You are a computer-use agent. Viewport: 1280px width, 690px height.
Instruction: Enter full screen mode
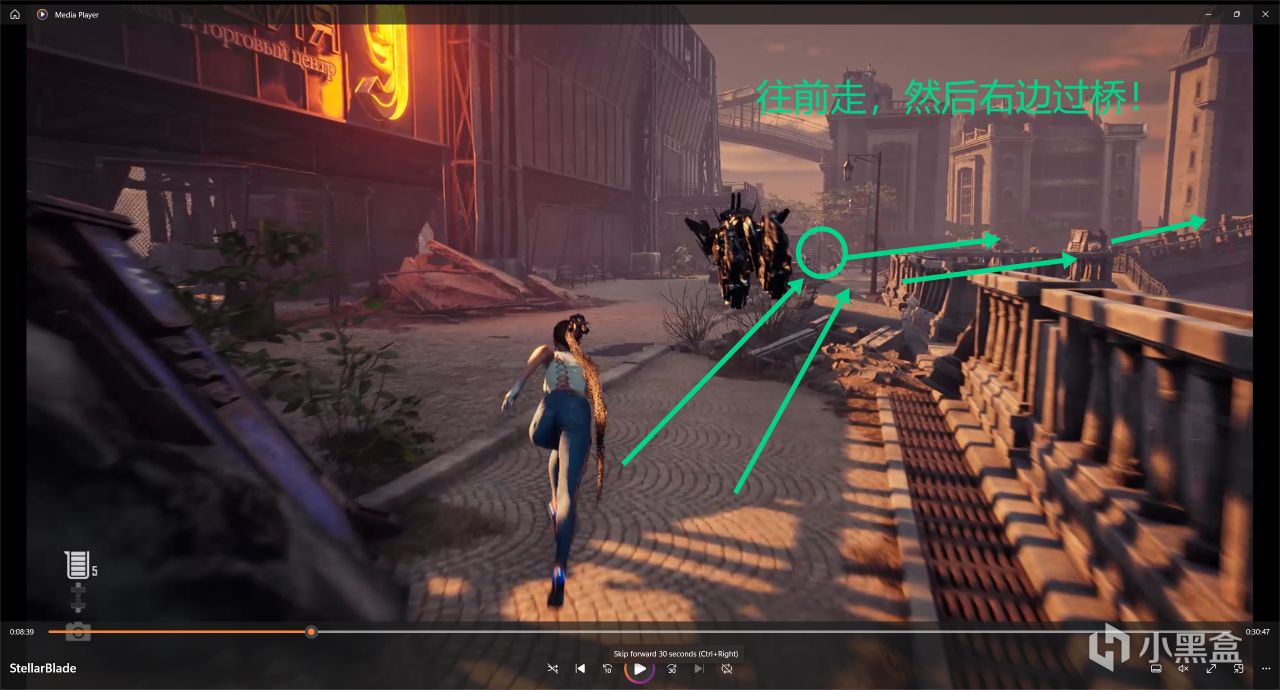tap(1211, 668)
